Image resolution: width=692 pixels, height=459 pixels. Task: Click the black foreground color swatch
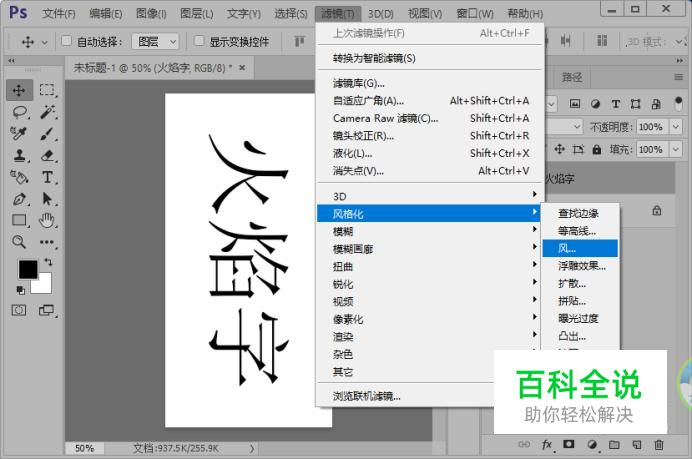28,269
